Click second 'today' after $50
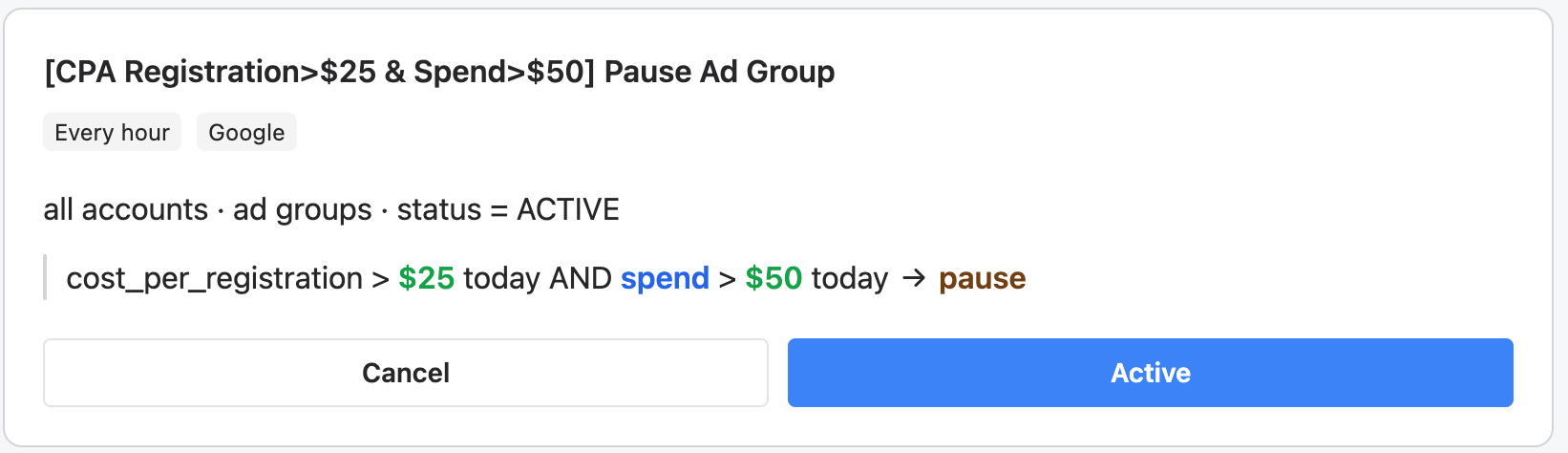This screenshot has width=1568, height=453. click(850, 278)
